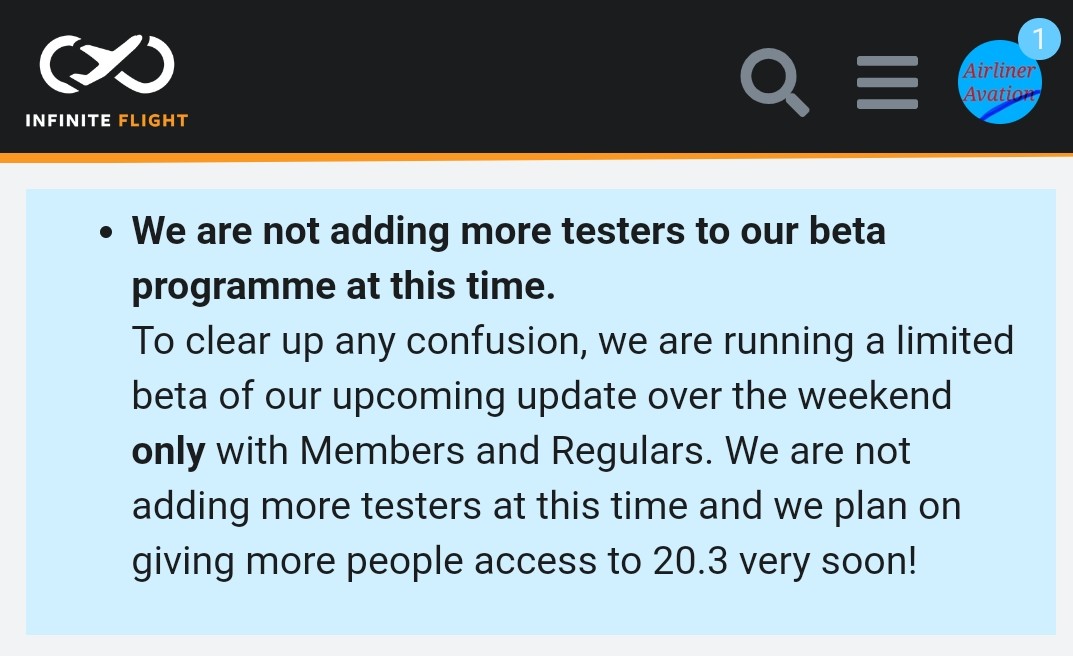The height and width of the screenshot is (656, 1073).
Task: Click the '20.3' version text
Action: [689, 561]
